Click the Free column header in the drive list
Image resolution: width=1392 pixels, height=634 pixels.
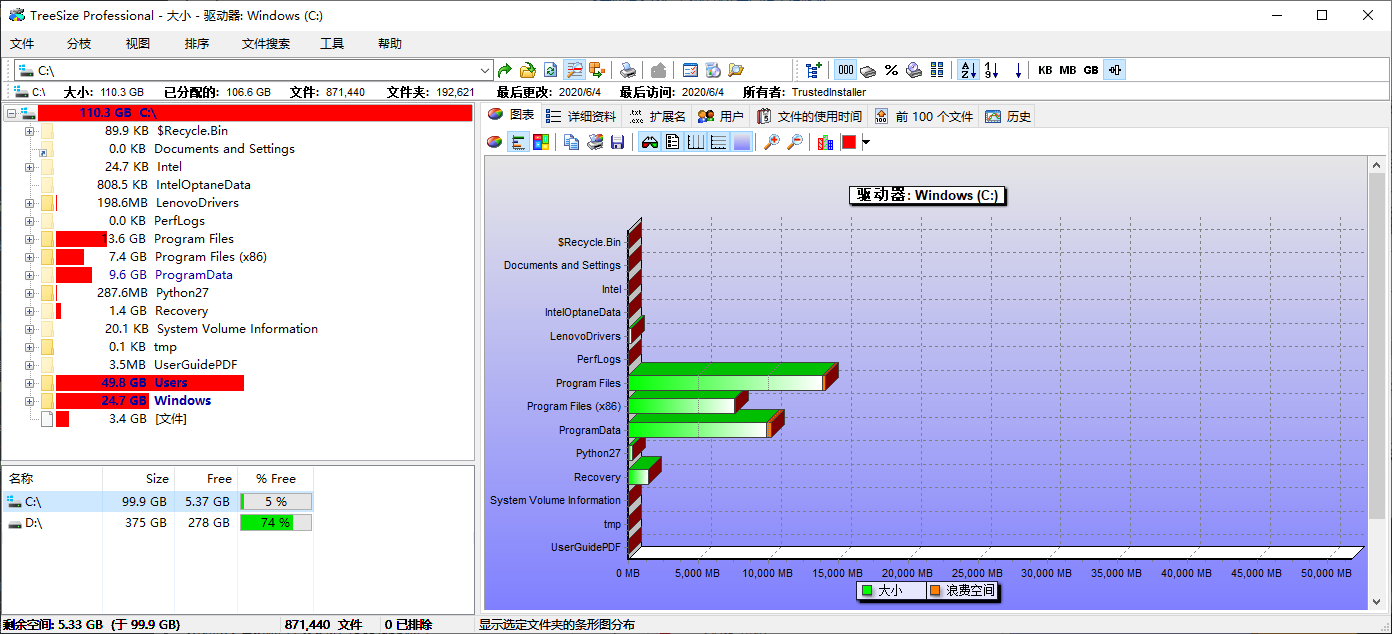pyautogui.click(x=206, y=478)
